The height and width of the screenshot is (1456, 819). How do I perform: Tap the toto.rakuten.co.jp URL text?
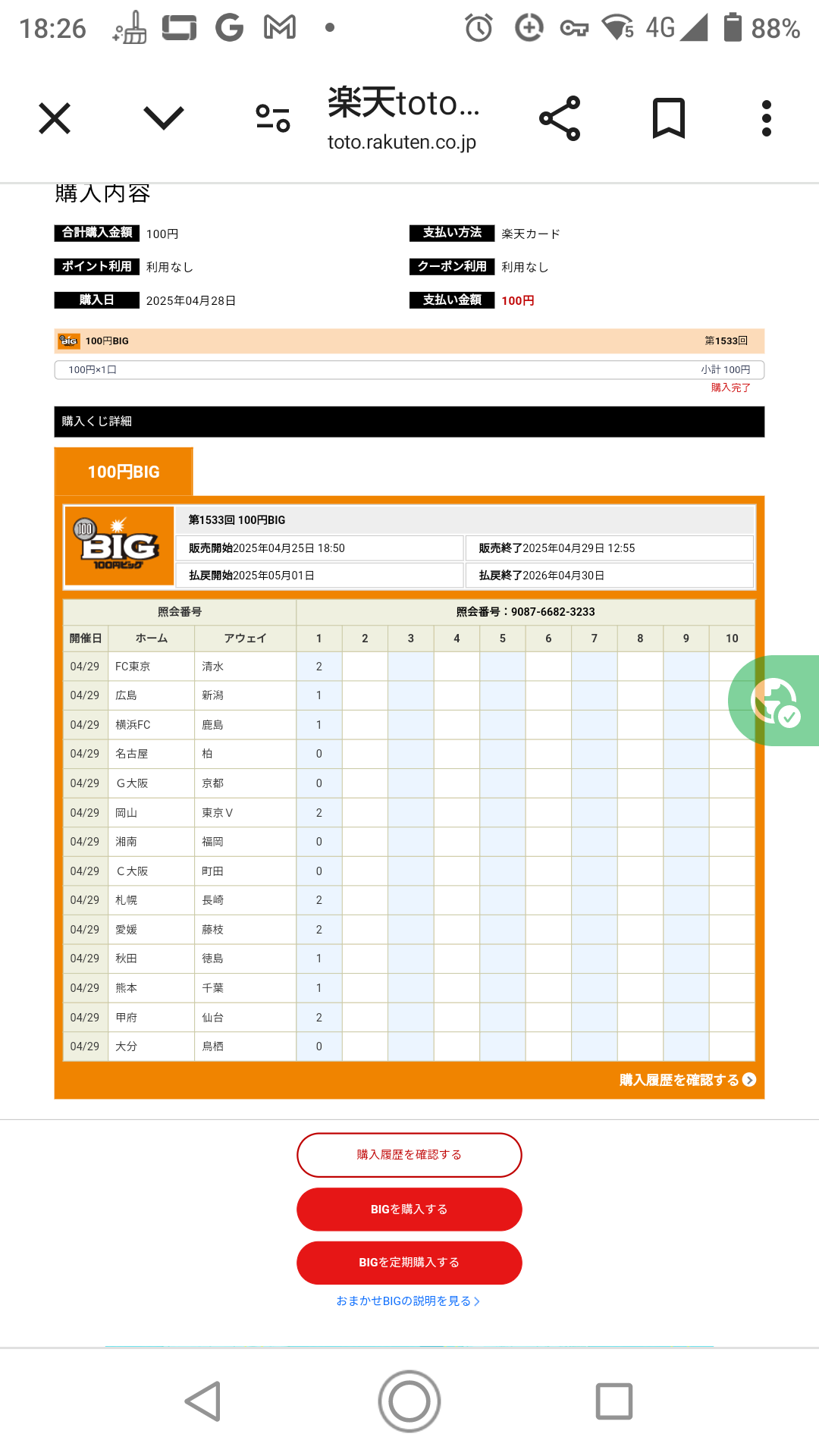point(402,142)
